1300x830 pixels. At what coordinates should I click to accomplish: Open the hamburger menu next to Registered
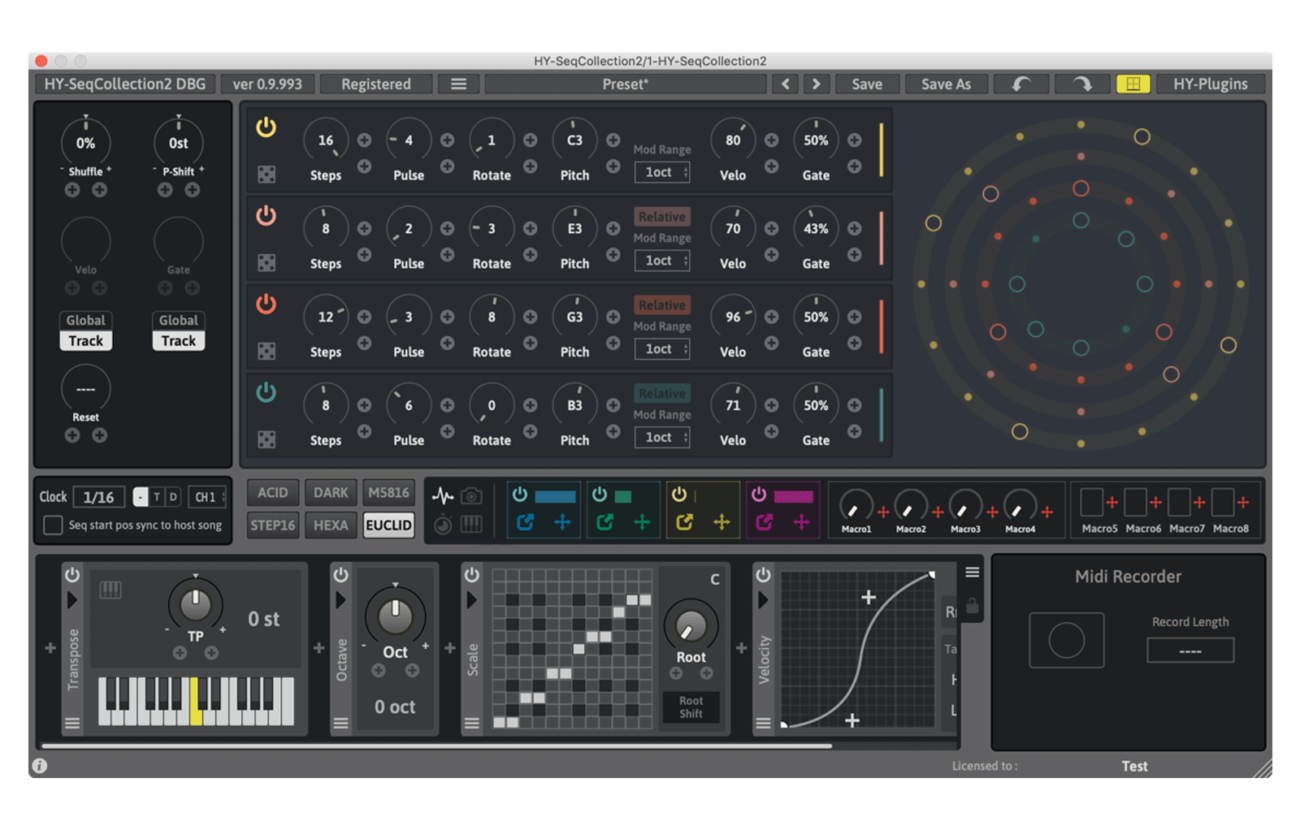[x=458, y=84]
